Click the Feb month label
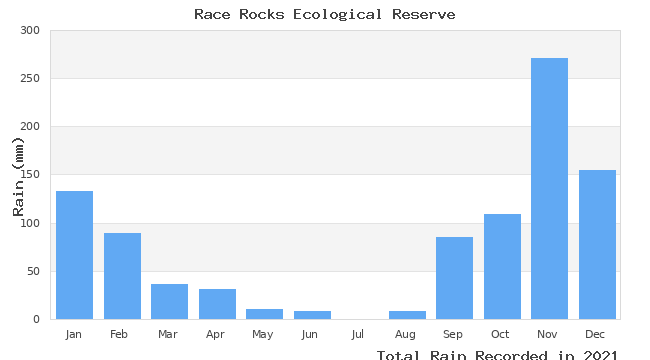The height and width of the screenshot is (360, 650). tap(119, 334)
